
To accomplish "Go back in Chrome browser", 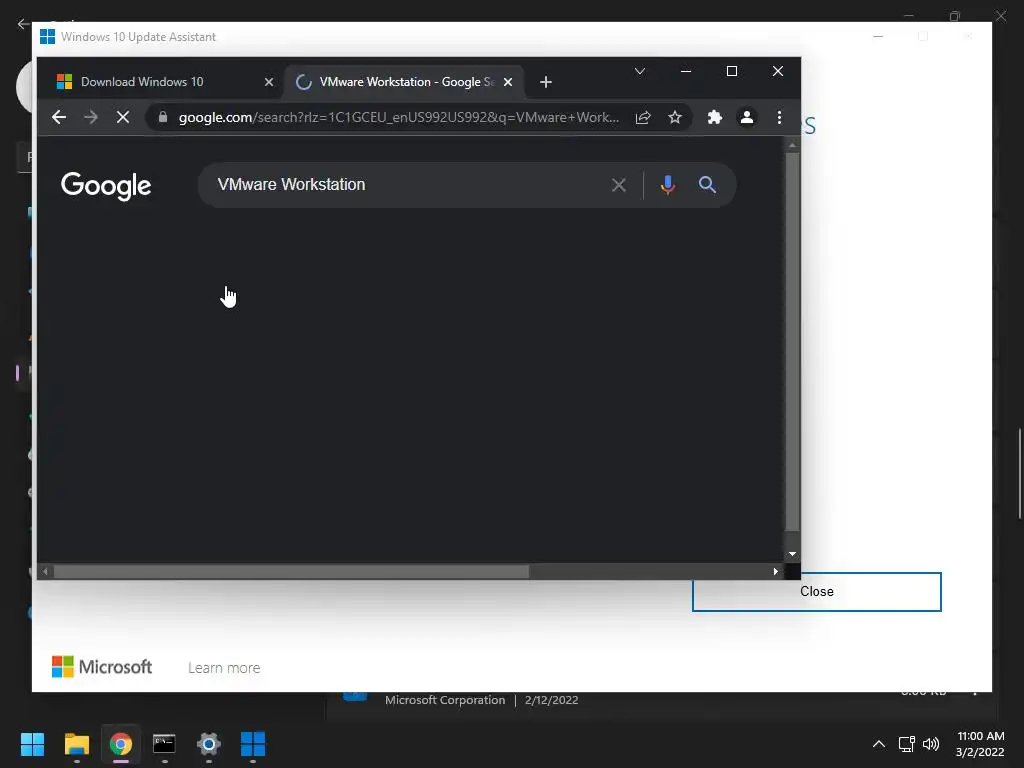I will point(59,118).
